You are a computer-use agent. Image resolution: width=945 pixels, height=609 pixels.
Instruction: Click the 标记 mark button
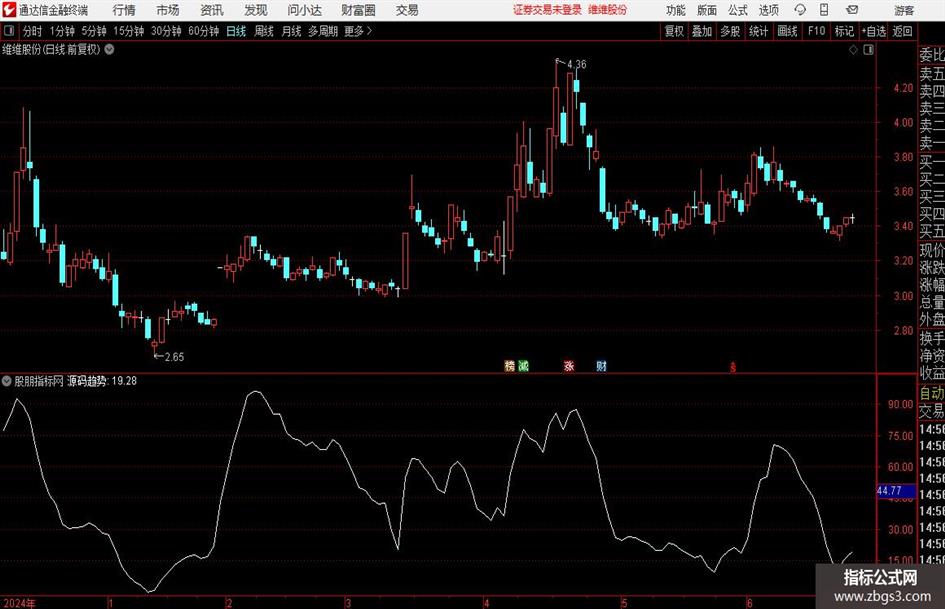click(x=844, y=31)
